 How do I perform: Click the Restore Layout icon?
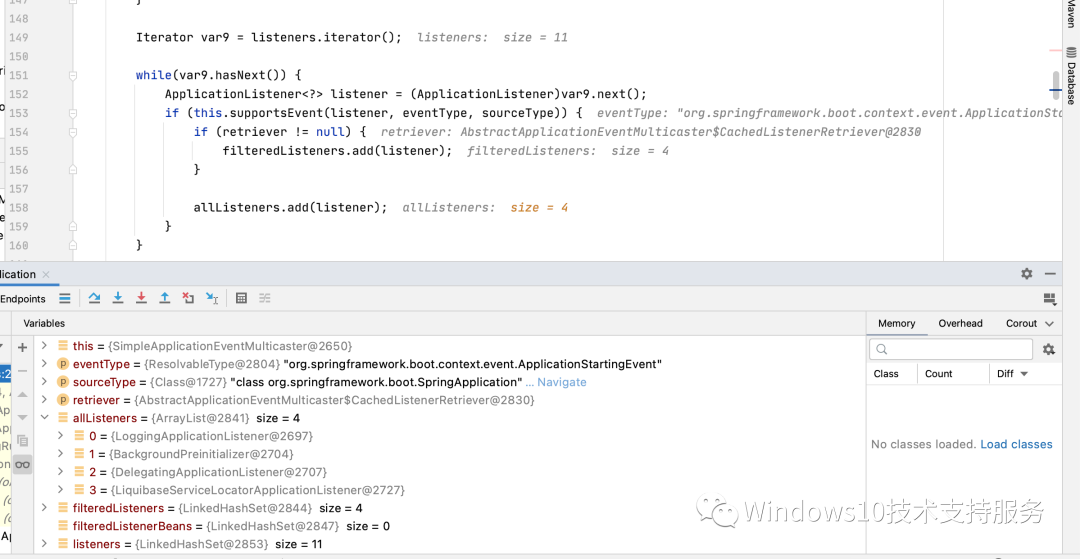1050,298
